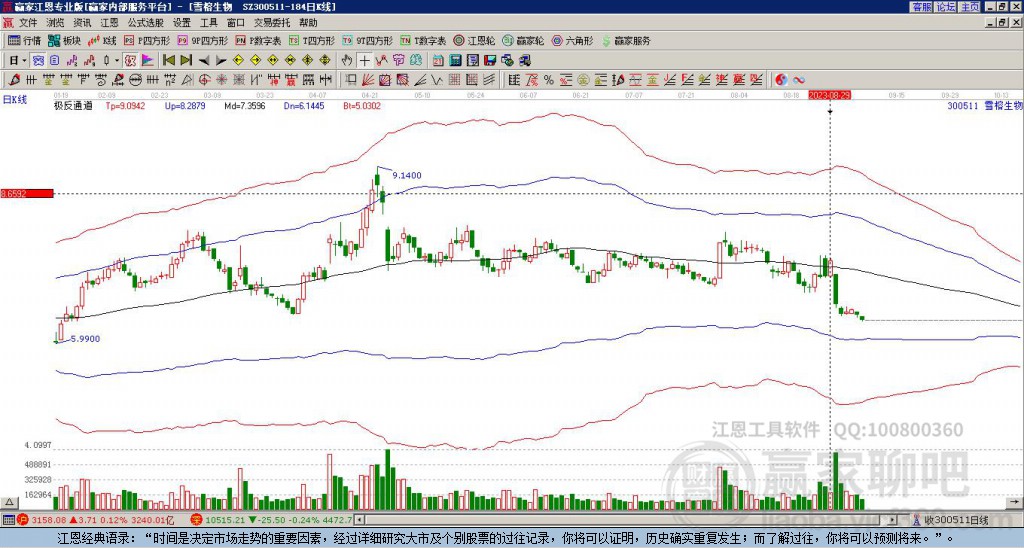Click the save floppy disk icon
The image size is (1024, 548).
click(x=490, y=61)
